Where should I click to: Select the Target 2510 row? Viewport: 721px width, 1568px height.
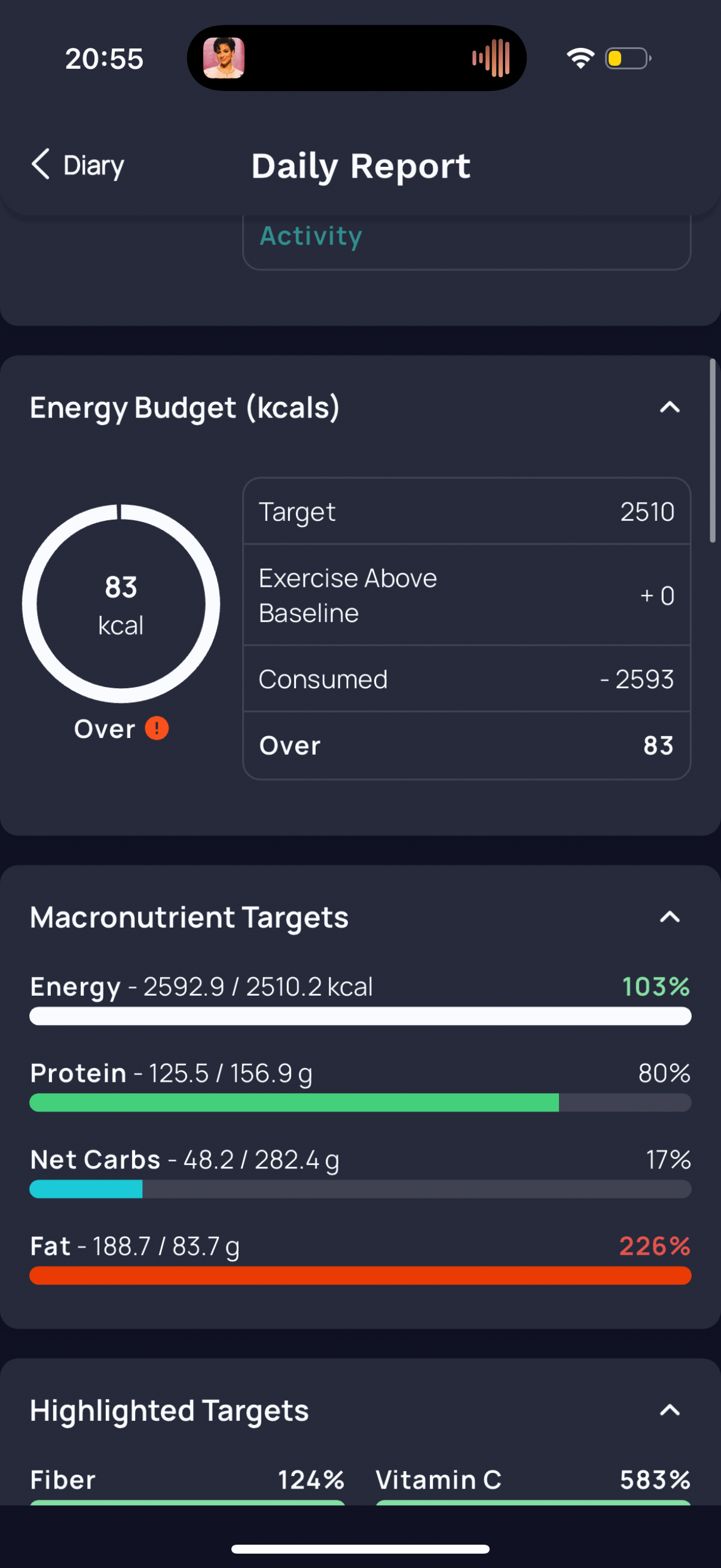(467, 511)
